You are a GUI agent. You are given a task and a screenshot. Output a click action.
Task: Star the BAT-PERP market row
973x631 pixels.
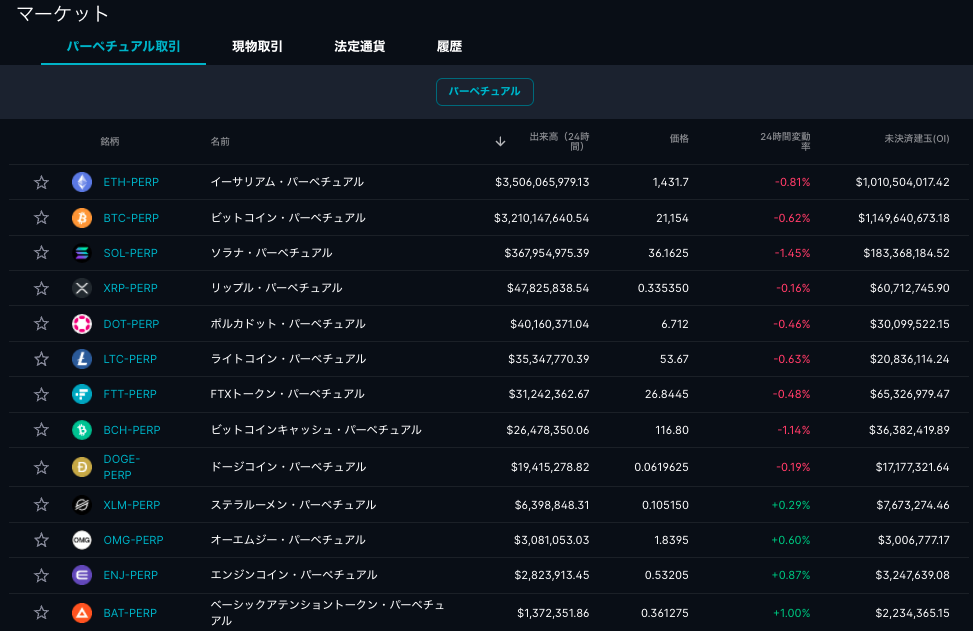(41, 612)
